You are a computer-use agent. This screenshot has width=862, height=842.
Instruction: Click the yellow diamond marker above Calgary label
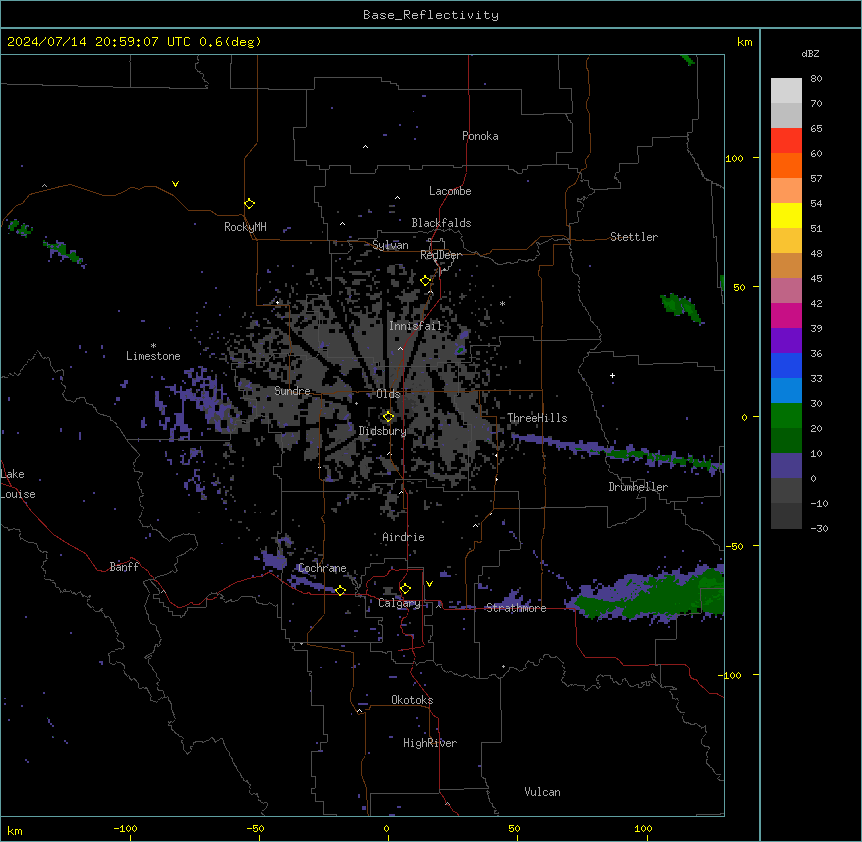[405, 589]
